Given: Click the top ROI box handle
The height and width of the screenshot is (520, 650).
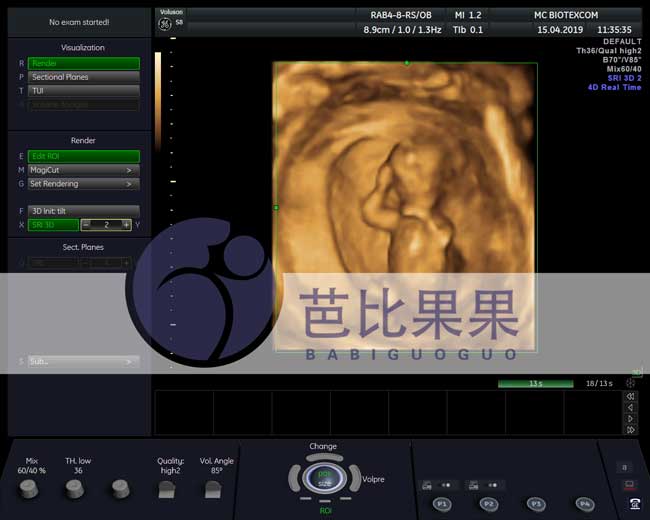Looking at the screenshot, I should tap(407, 63).
